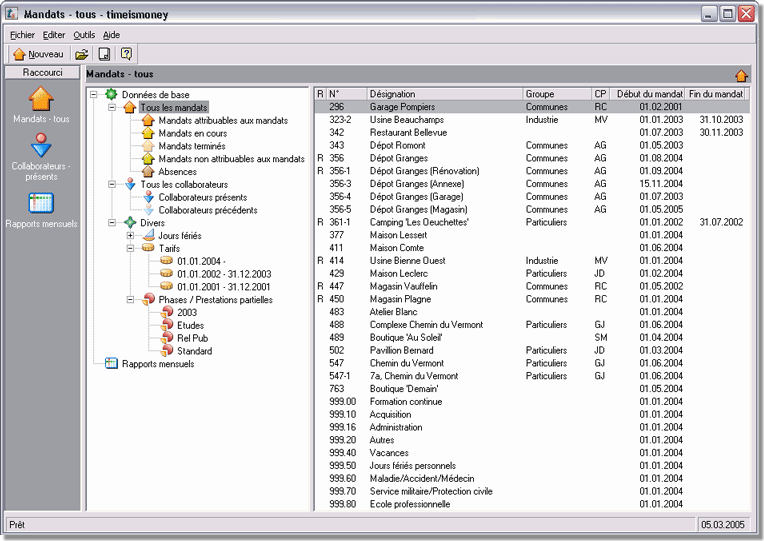Click the green gear icon of Données de base

point(112,94)
